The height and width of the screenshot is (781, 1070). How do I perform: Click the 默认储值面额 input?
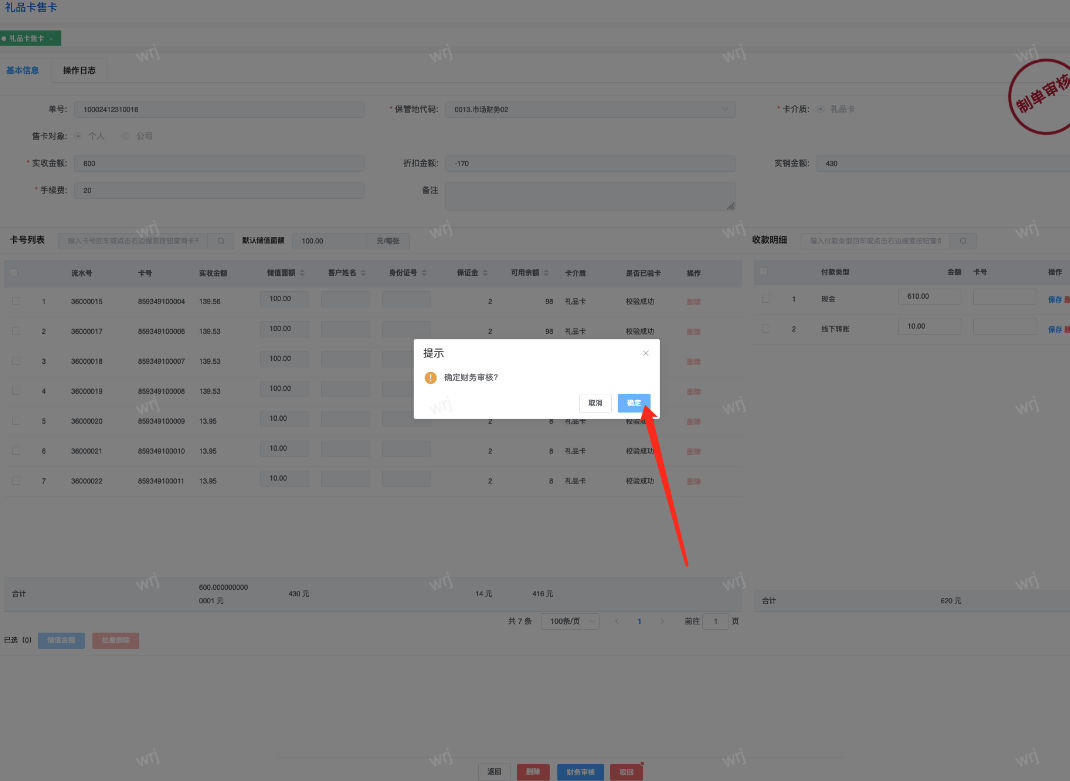(x=330, y=241)
